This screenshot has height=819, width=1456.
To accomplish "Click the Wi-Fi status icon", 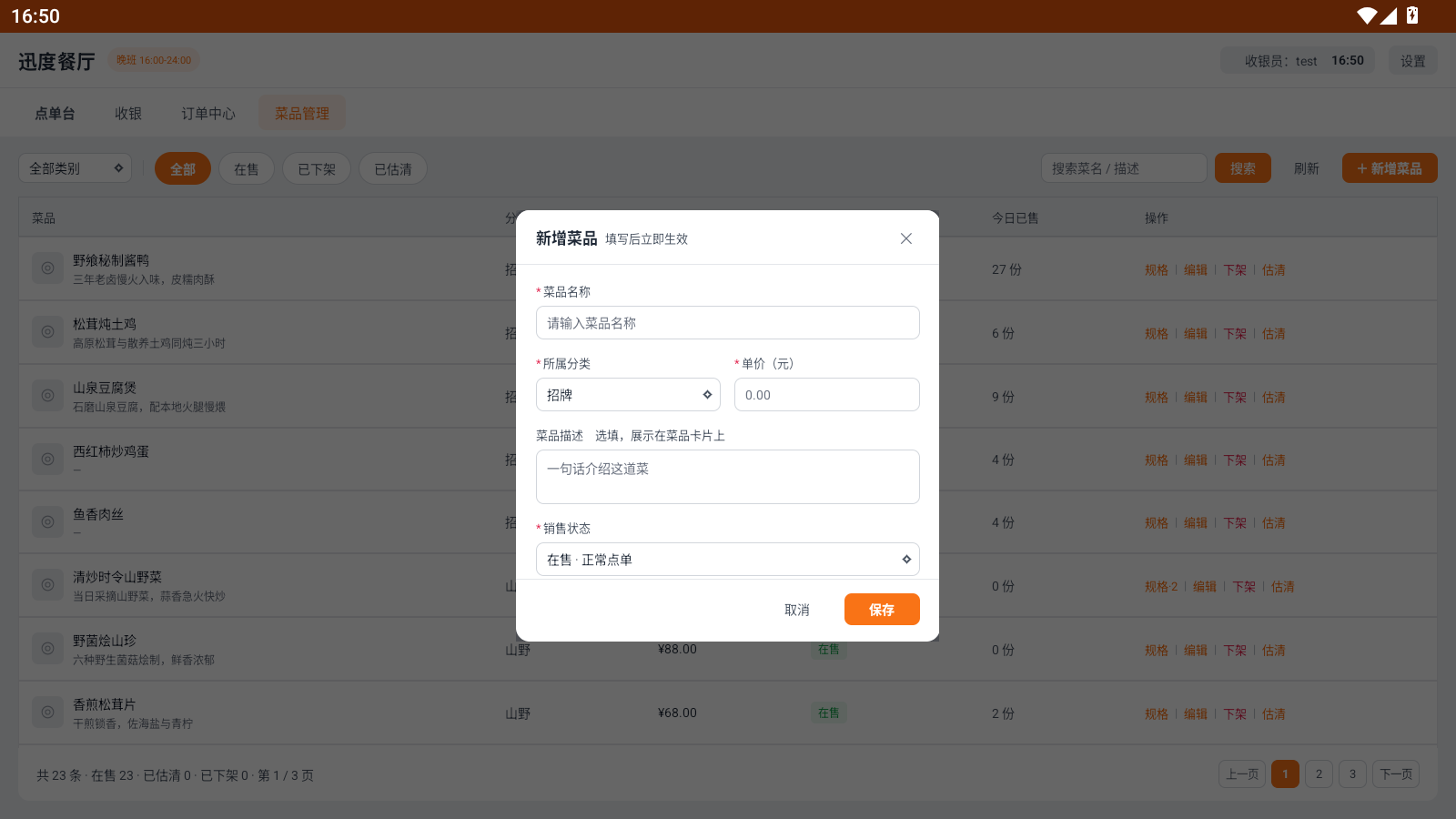I will tap(1367, 15).
